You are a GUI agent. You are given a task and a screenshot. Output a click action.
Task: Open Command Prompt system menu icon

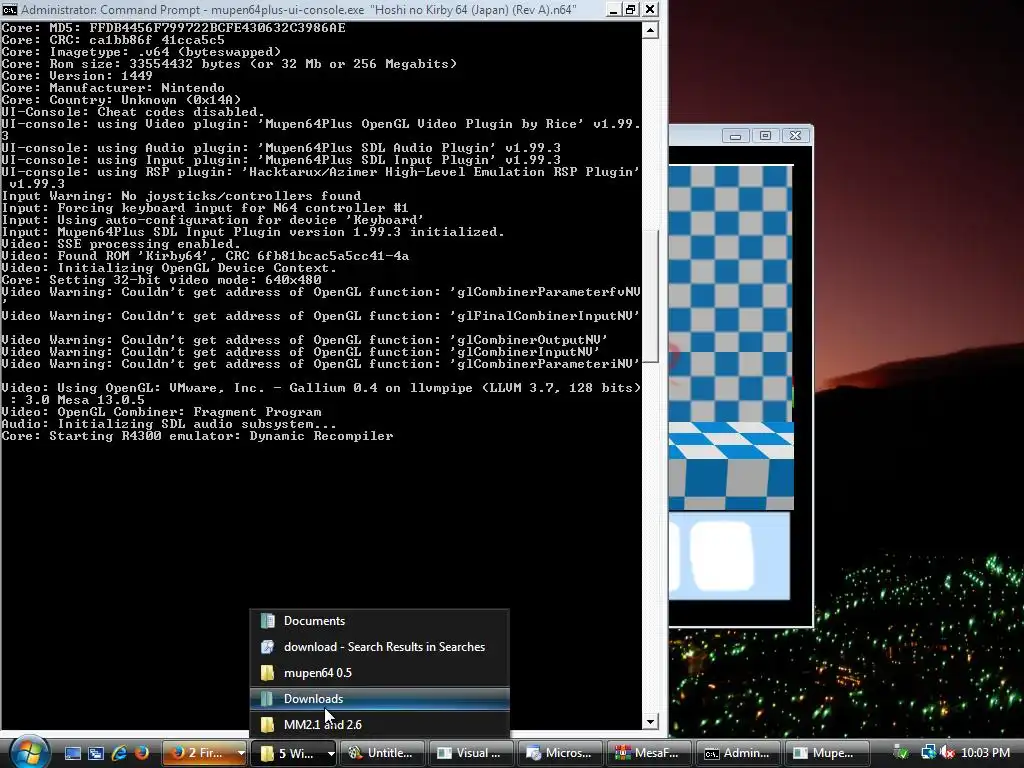point(10,10)
